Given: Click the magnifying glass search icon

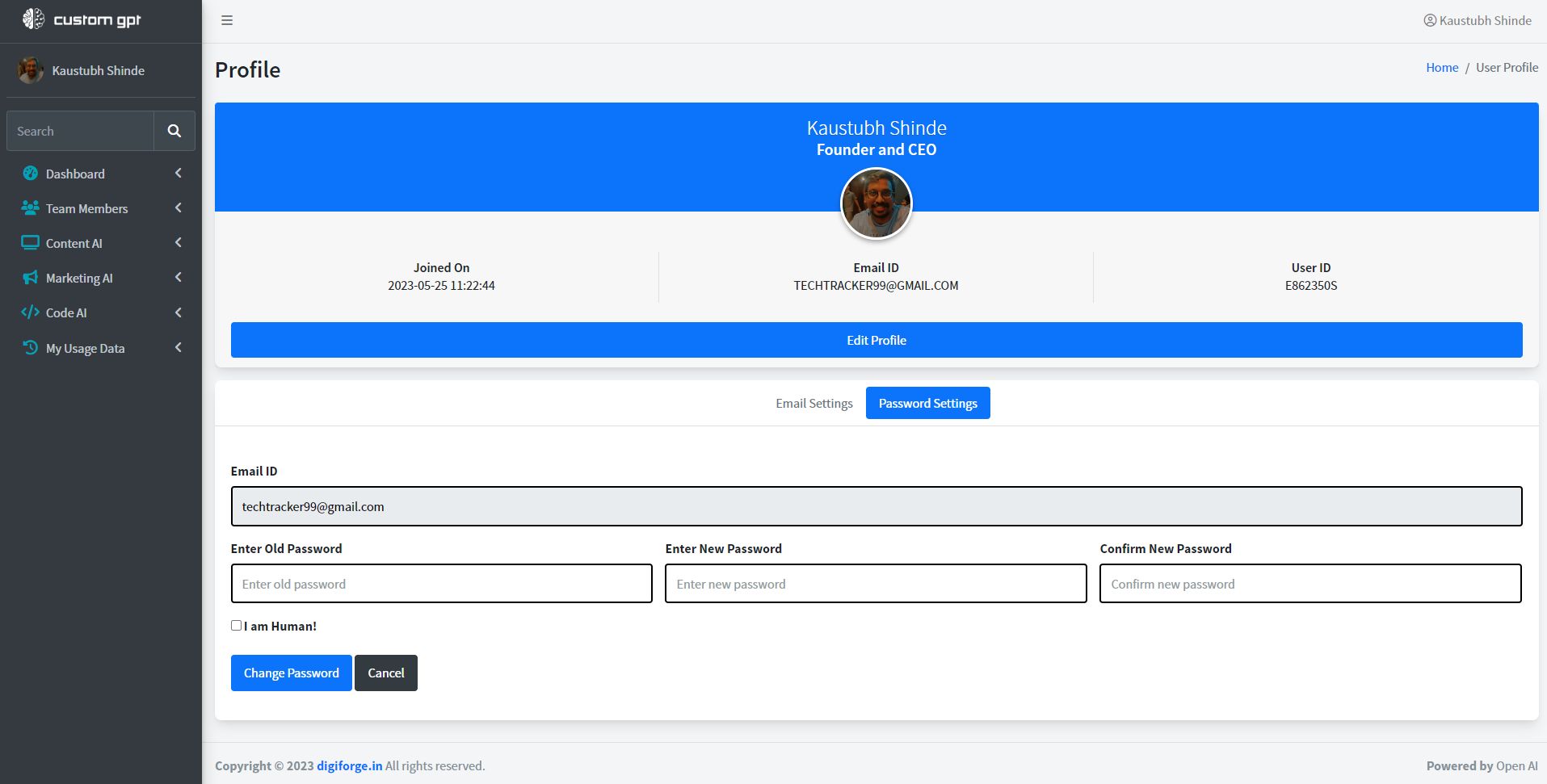Looking at the screenshot, I should click(174, 131).
